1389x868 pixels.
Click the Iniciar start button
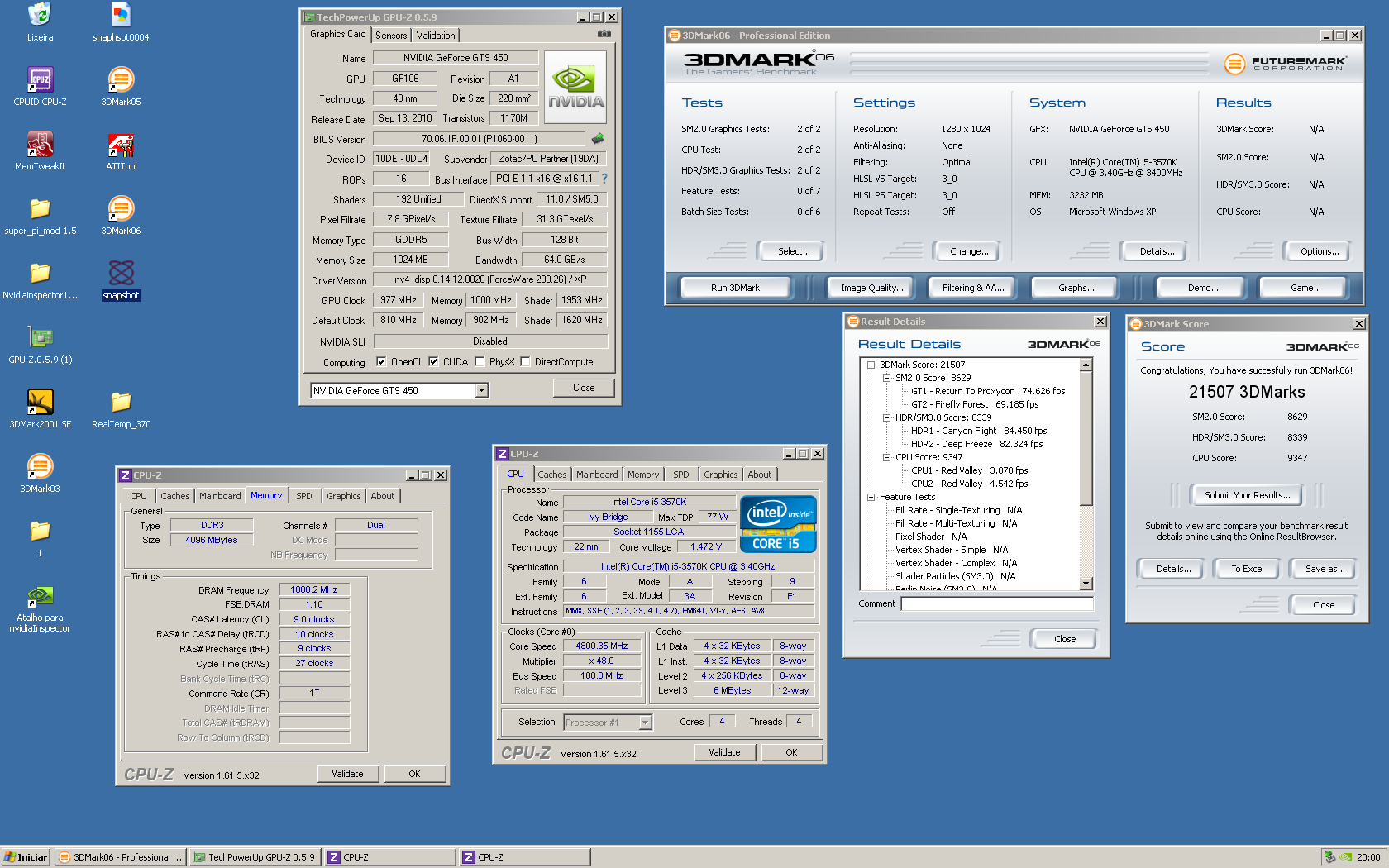(26, 857)
